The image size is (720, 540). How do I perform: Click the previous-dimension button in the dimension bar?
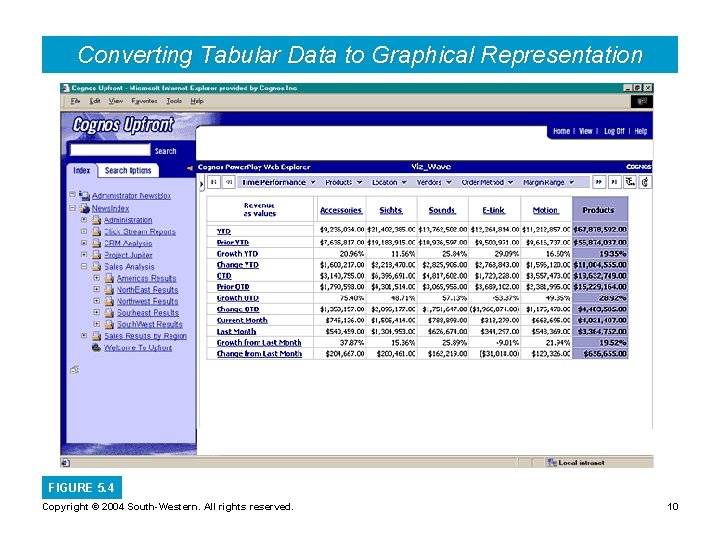(x=229, y=182)
